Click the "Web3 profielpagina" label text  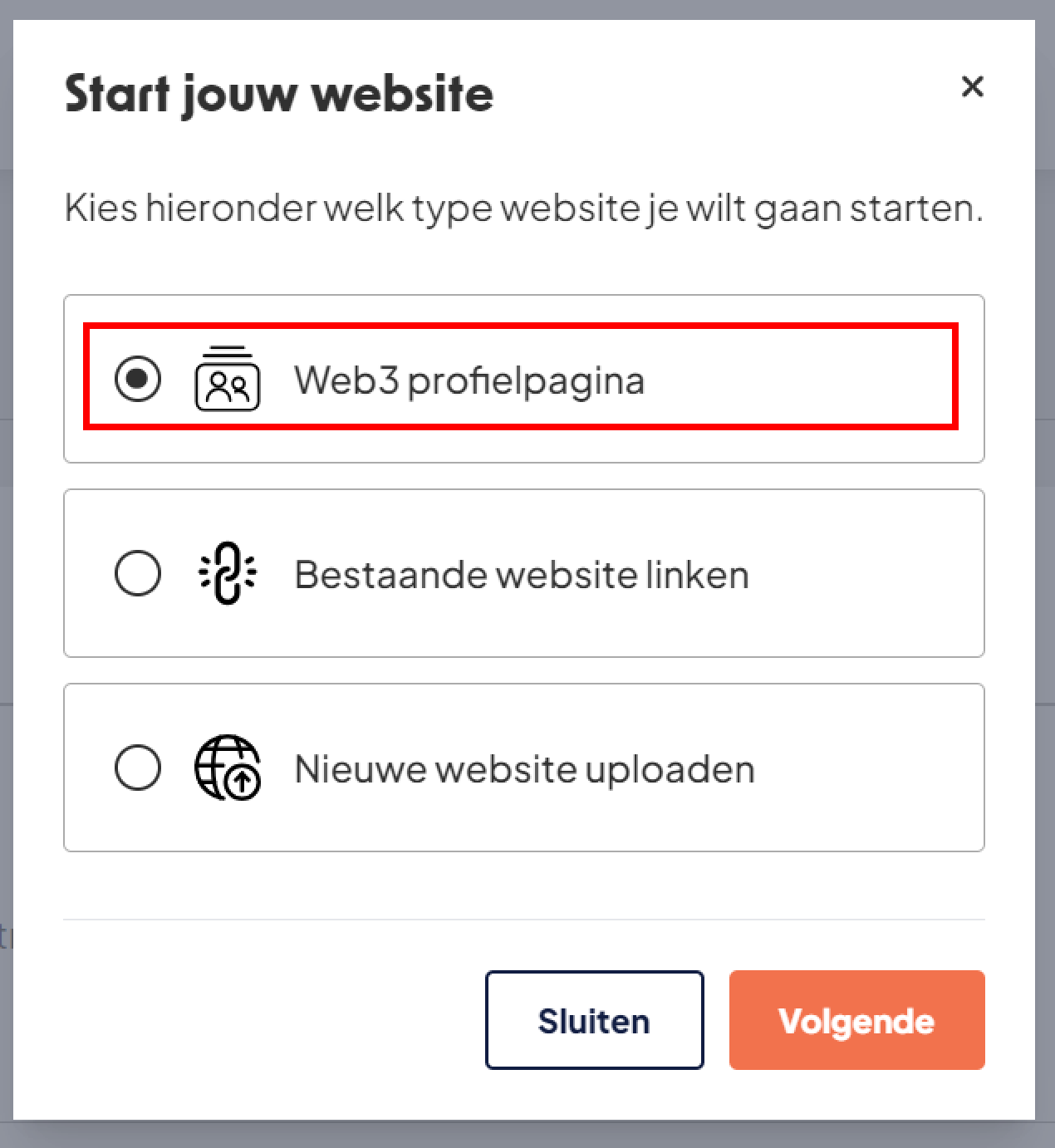469,380
